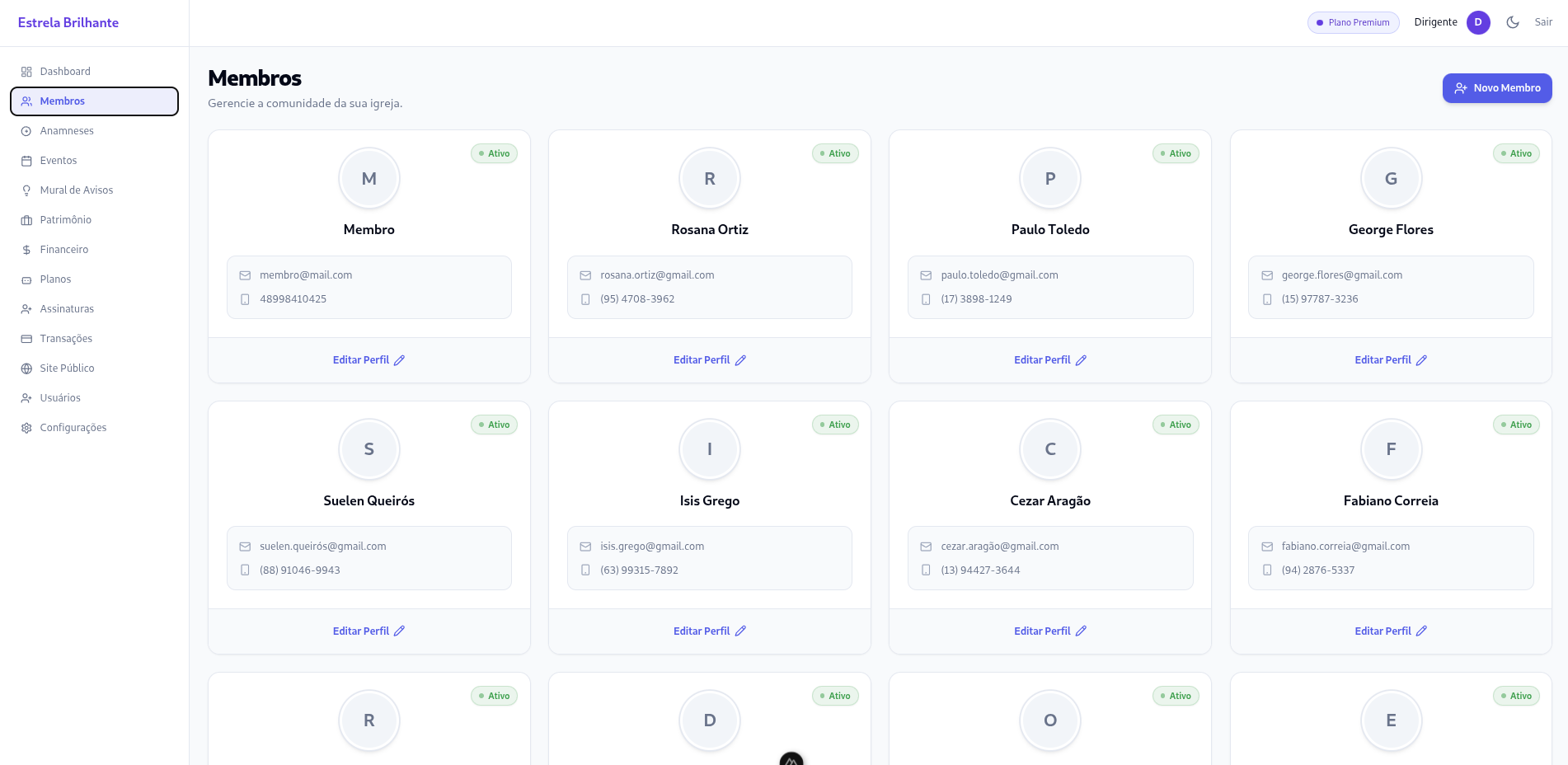Click the phone number (63) 99315-7892
Viewport: 1568px width, 765px height.
[639, 570]
